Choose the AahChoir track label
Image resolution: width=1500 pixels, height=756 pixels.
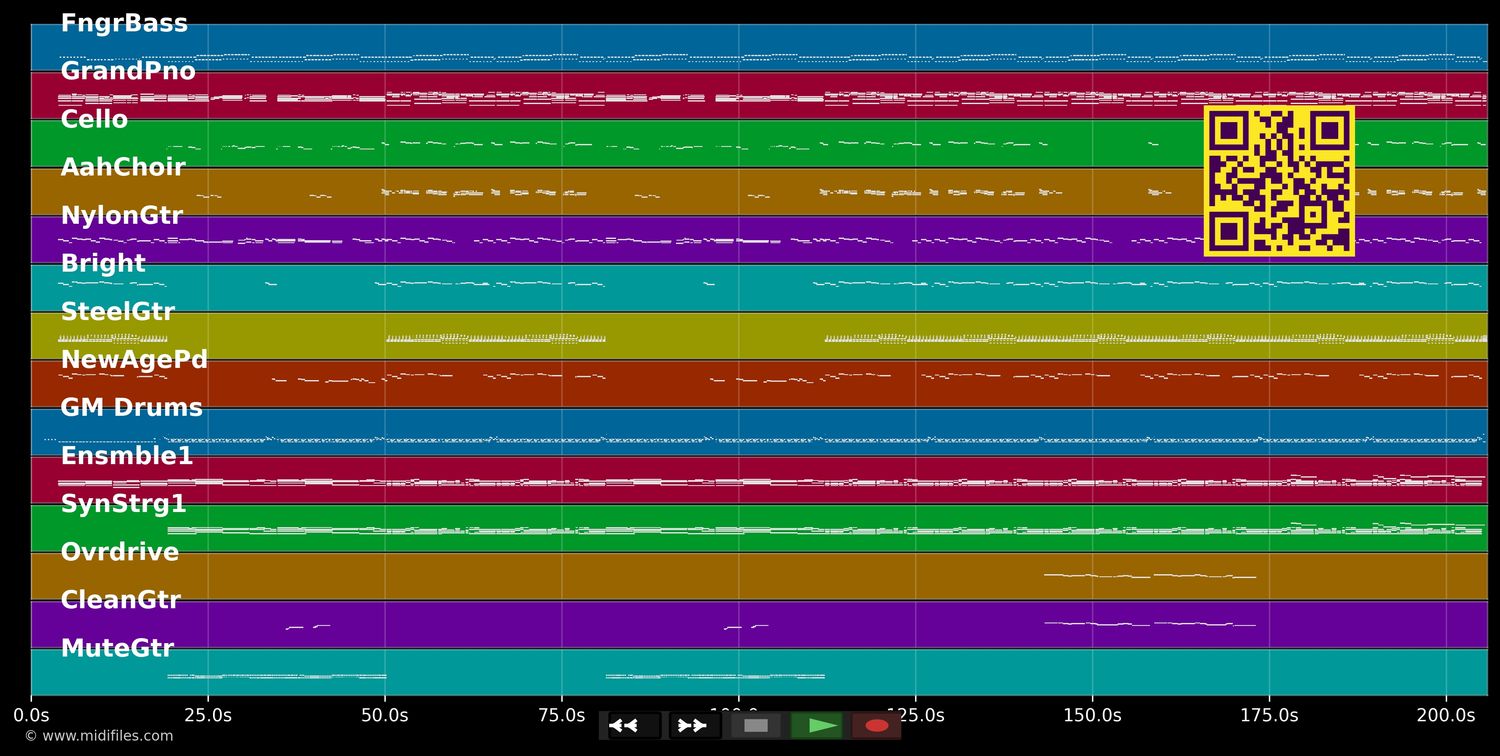[x=123, y=167]
